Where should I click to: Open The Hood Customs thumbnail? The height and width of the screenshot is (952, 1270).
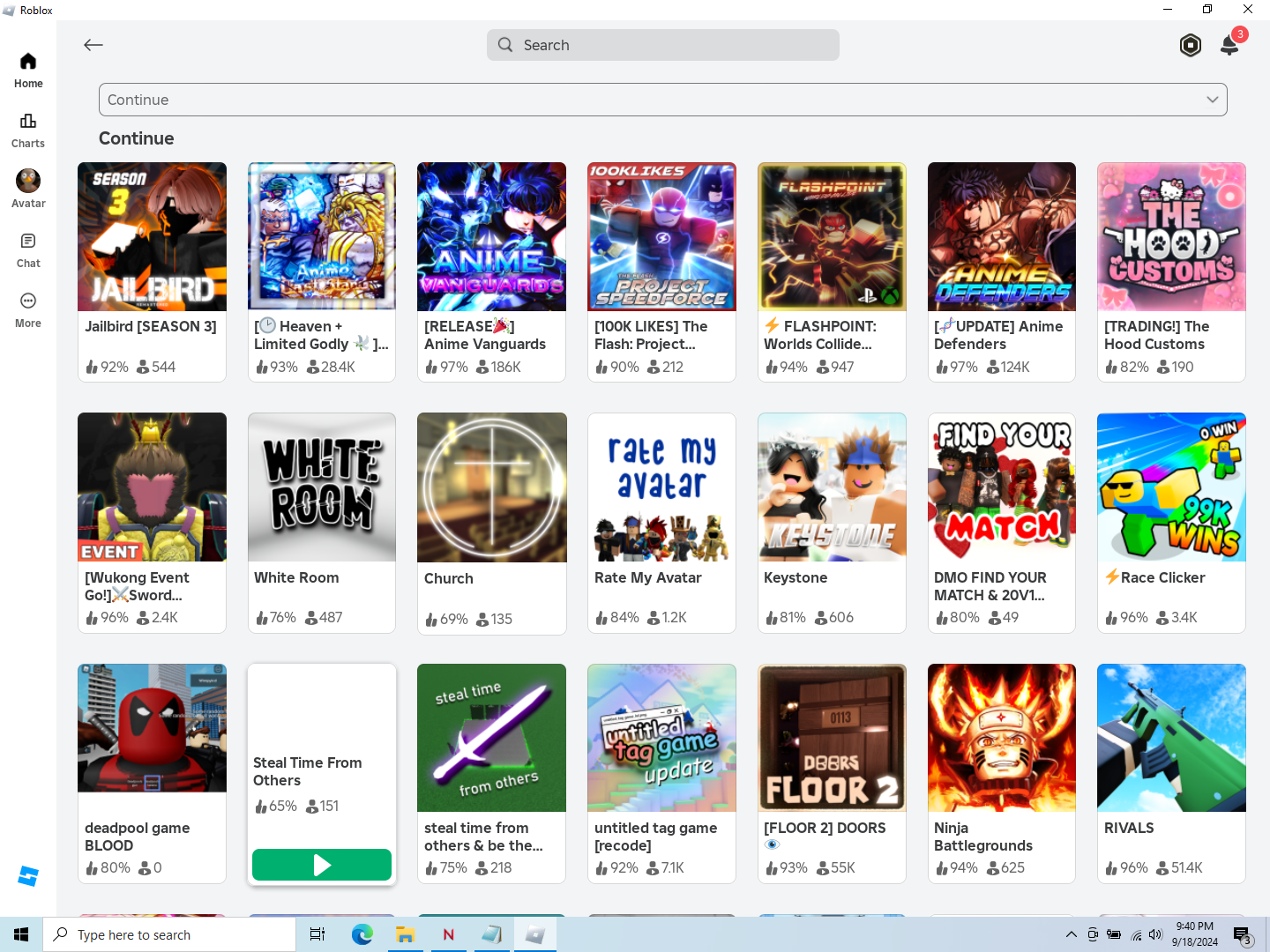[1171, 236]
